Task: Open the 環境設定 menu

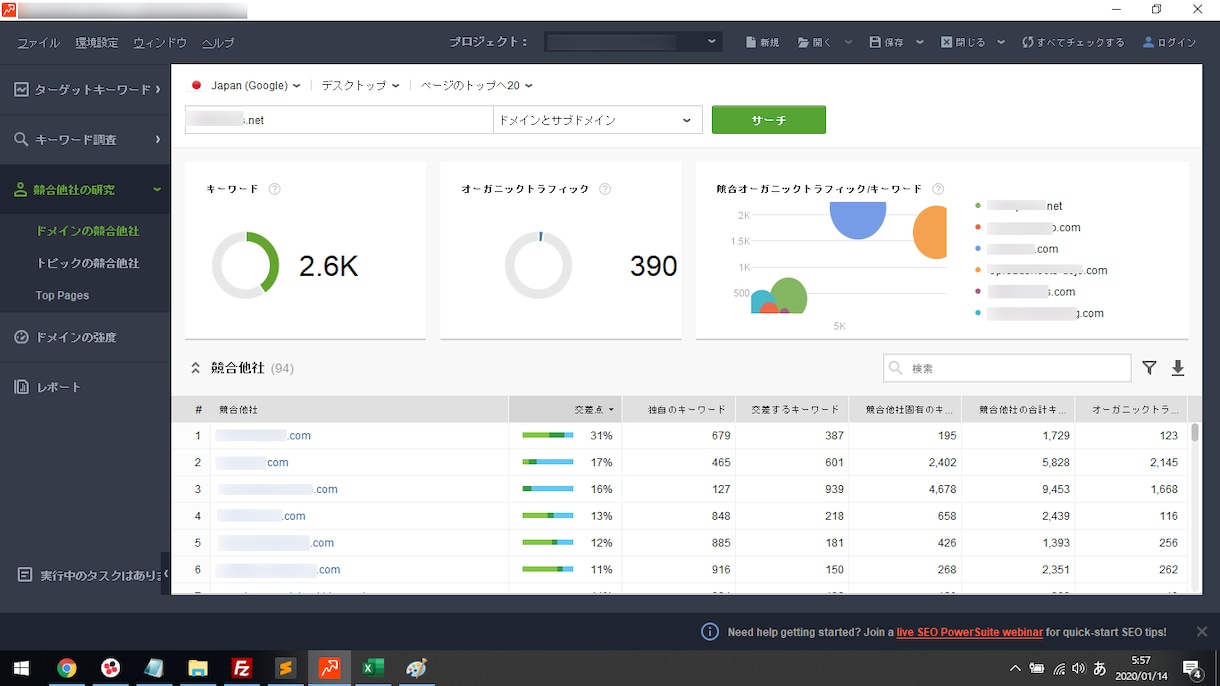Action: pyautogui.click(x=96, y=43)
